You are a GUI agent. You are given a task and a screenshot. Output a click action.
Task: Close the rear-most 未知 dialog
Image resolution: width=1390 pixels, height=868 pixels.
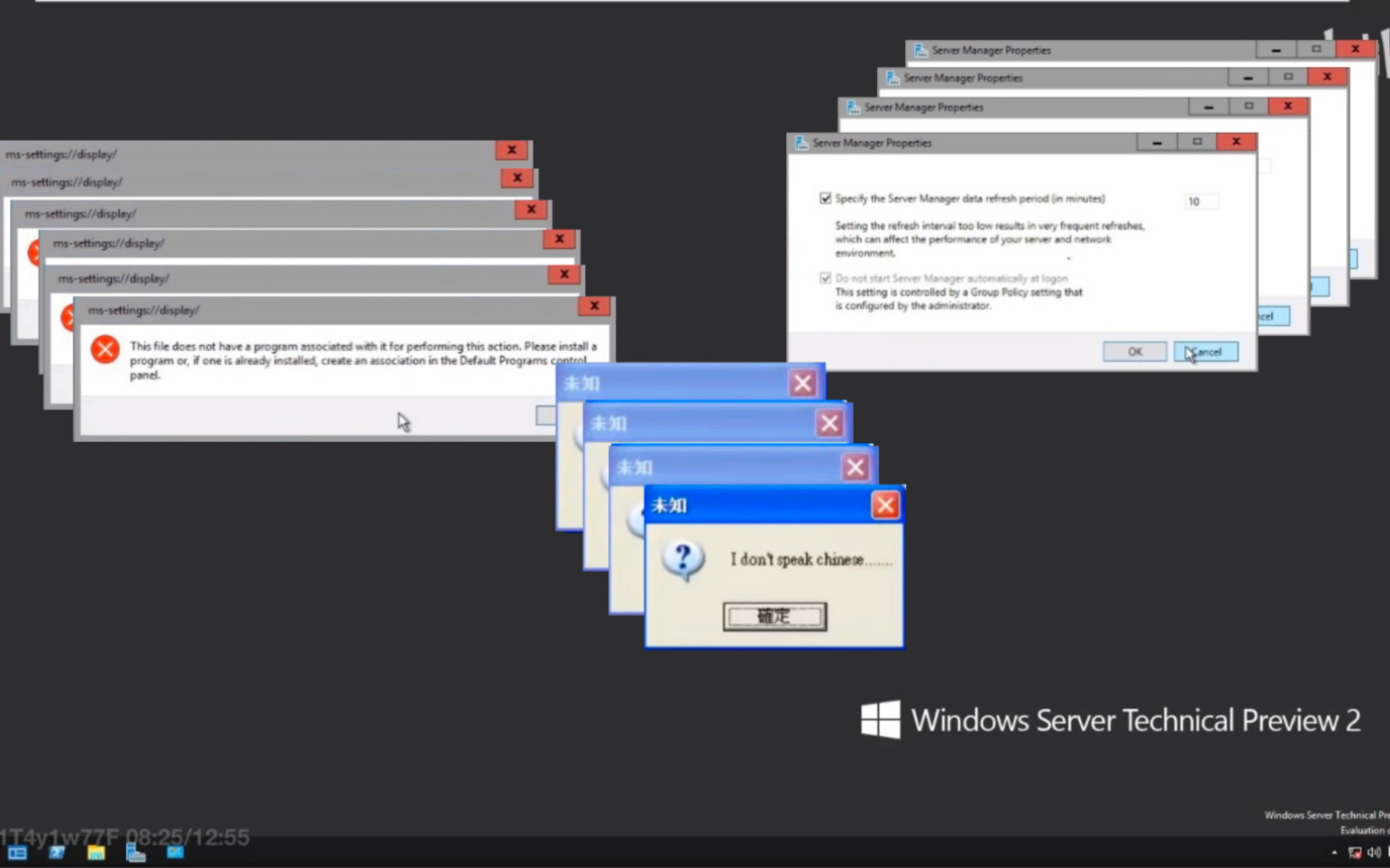(803, 382)
